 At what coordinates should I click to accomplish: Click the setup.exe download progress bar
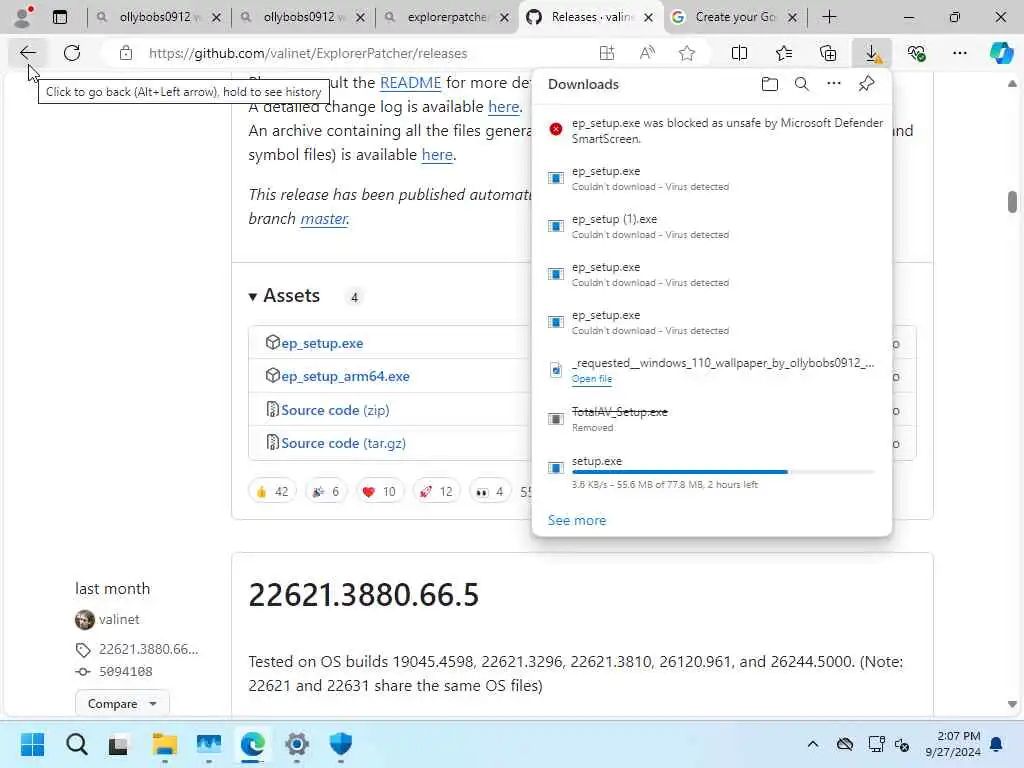723,472
